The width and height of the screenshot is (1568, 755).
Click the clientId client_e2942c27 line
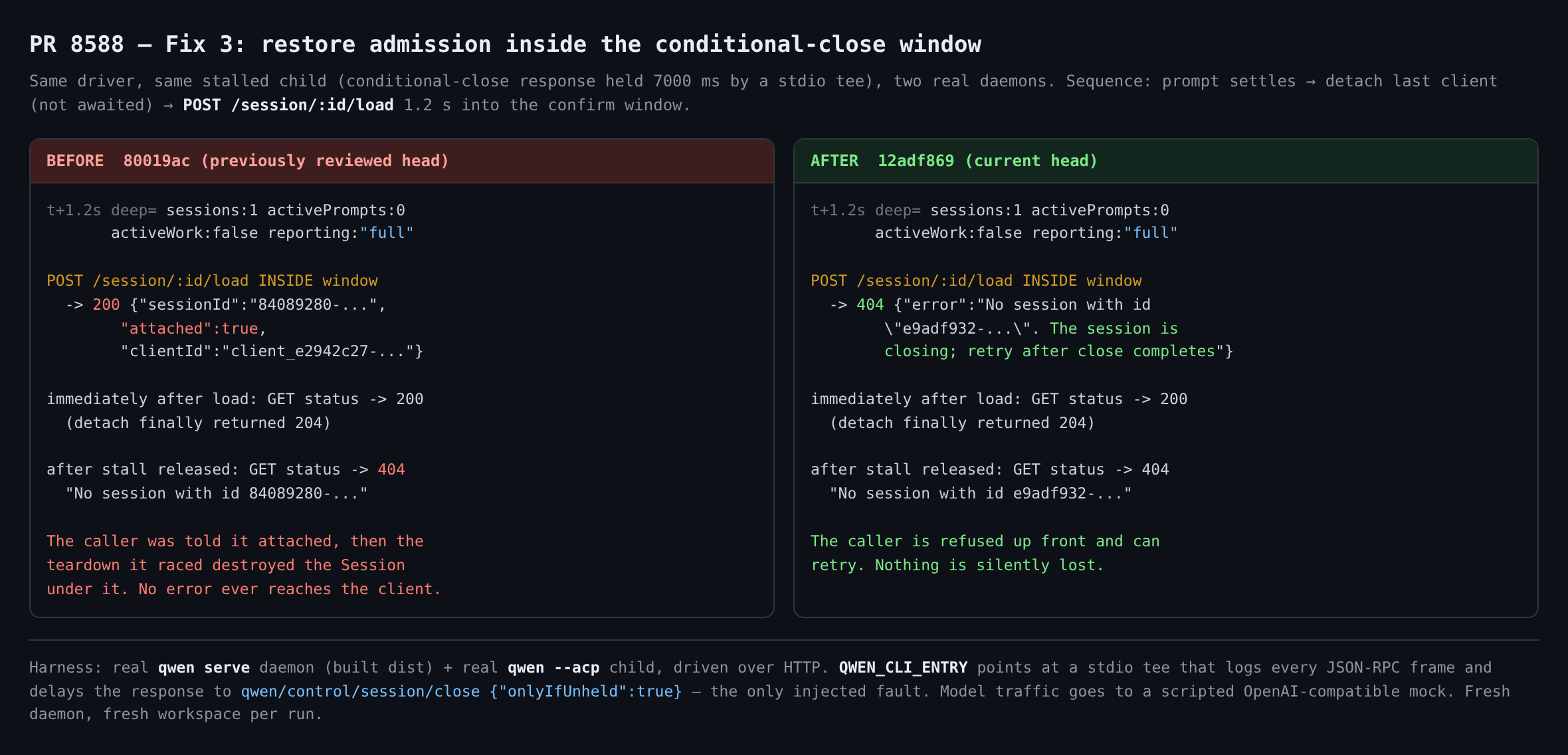click(x=272, y=351)
